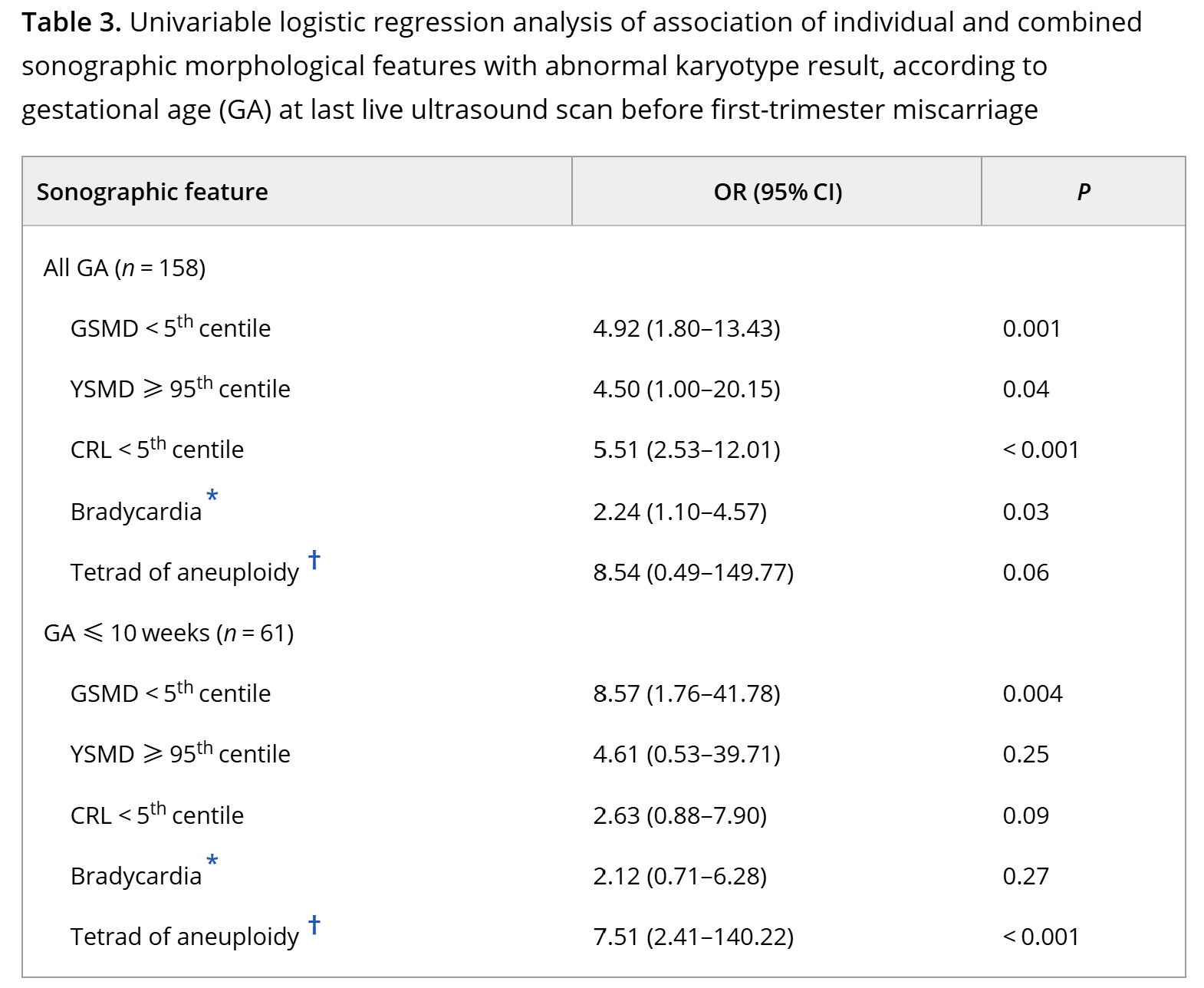Click the asterisk footnote beside Bradycardia under All GA
Image resolution: width=1204 pixels, height=988 pixels.
coord(212,497)
